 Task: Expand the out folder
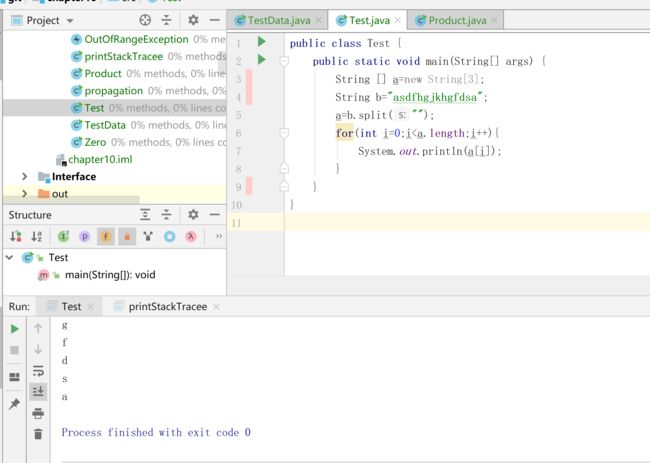click(x=24, y=194)
